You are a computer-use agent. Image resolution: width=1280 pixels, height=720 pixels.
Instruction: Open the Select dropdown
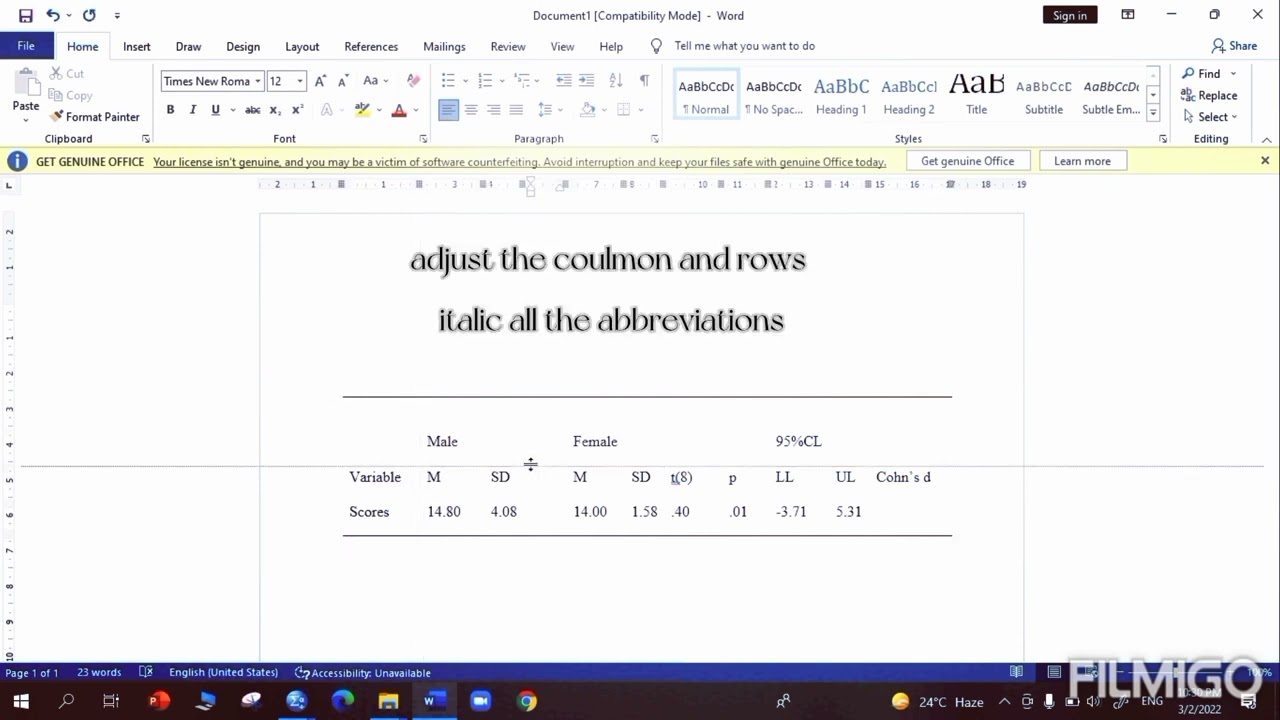(1210, 117)
